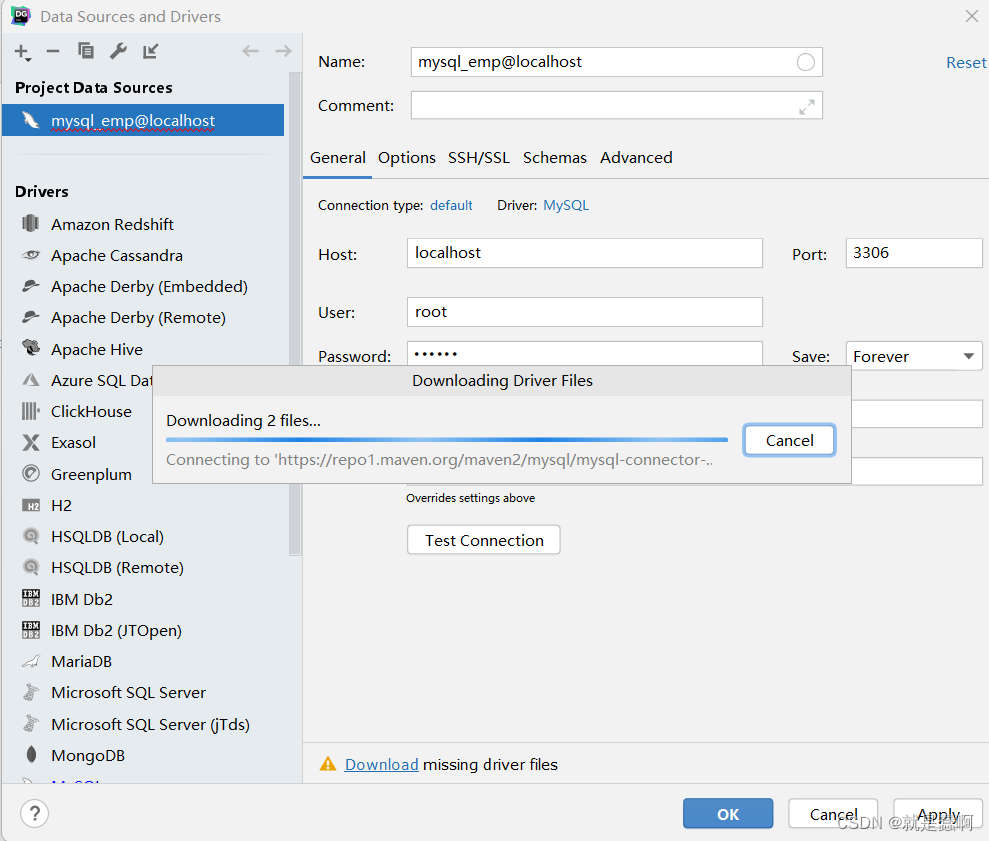This screenshot has height=841, width=989.
Task: Expand the Comment field with arrows icon
Action: coord(806,107)
